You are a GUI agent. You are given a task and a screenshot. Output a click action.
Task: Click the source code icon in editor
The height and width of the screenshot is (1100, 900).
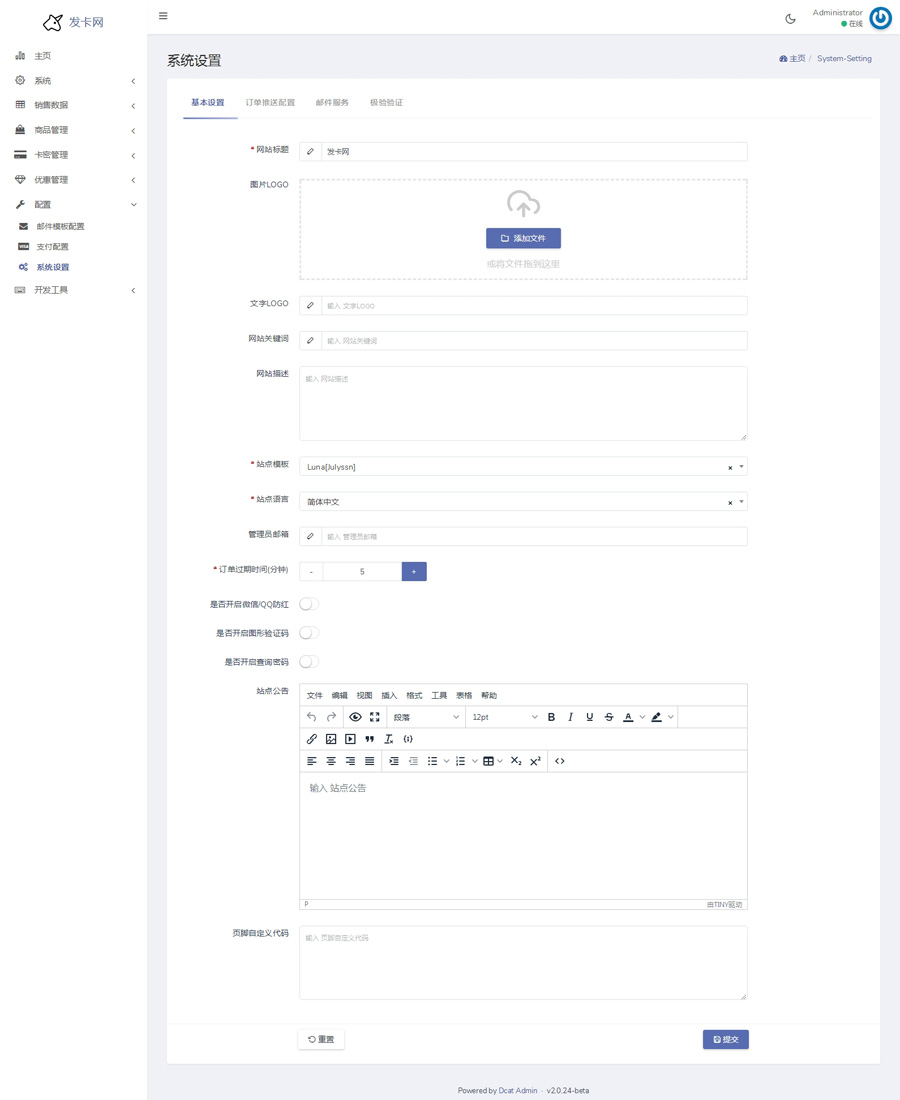(x=559, y=761)
